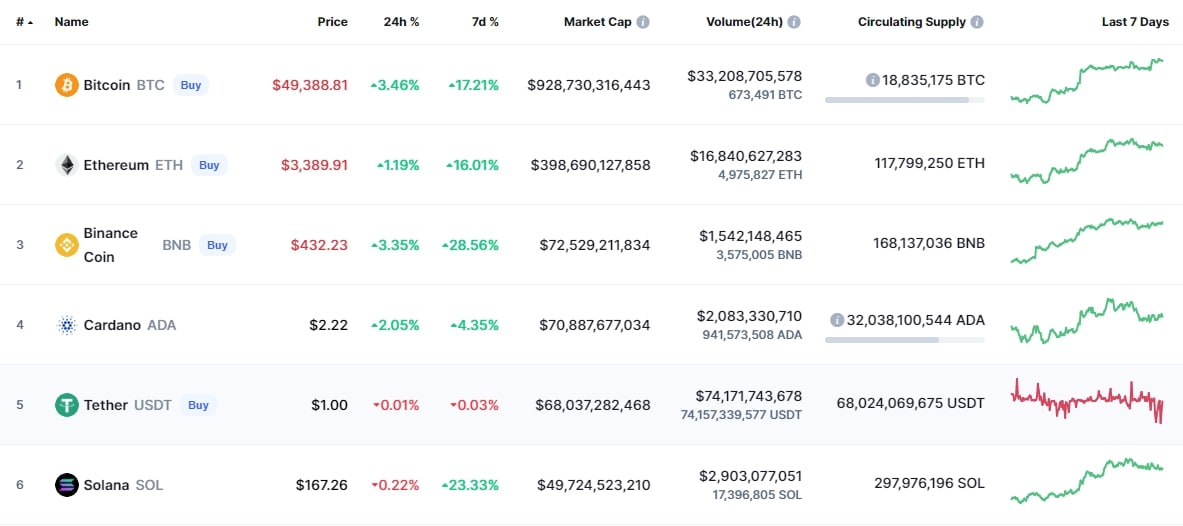Click Tether market cap $68,037,282,468
This screenshot has width=1183, height=526.
(x=593, y=405)
